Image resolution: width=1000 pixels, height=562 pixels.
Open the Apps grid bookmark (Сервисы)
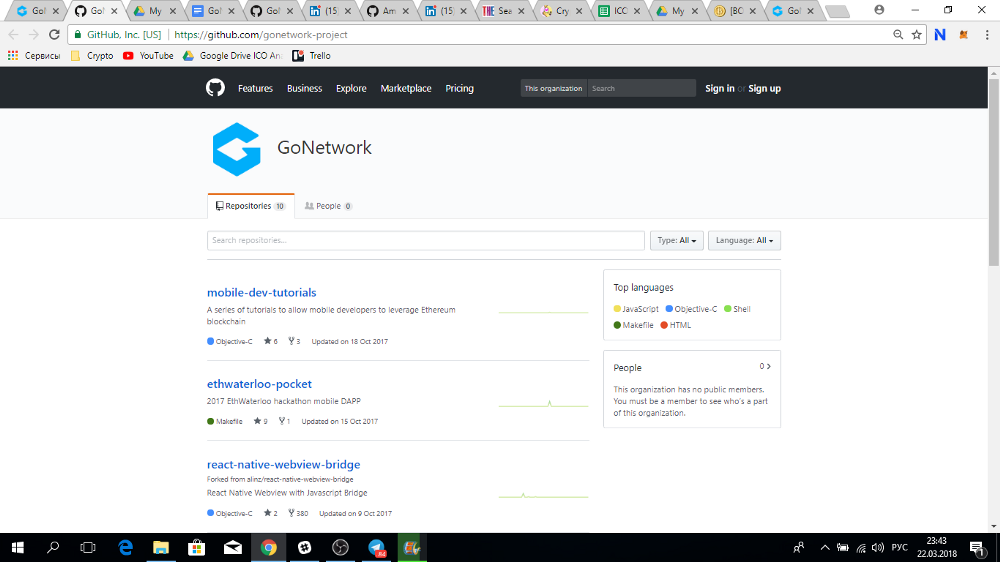point(34,55)
